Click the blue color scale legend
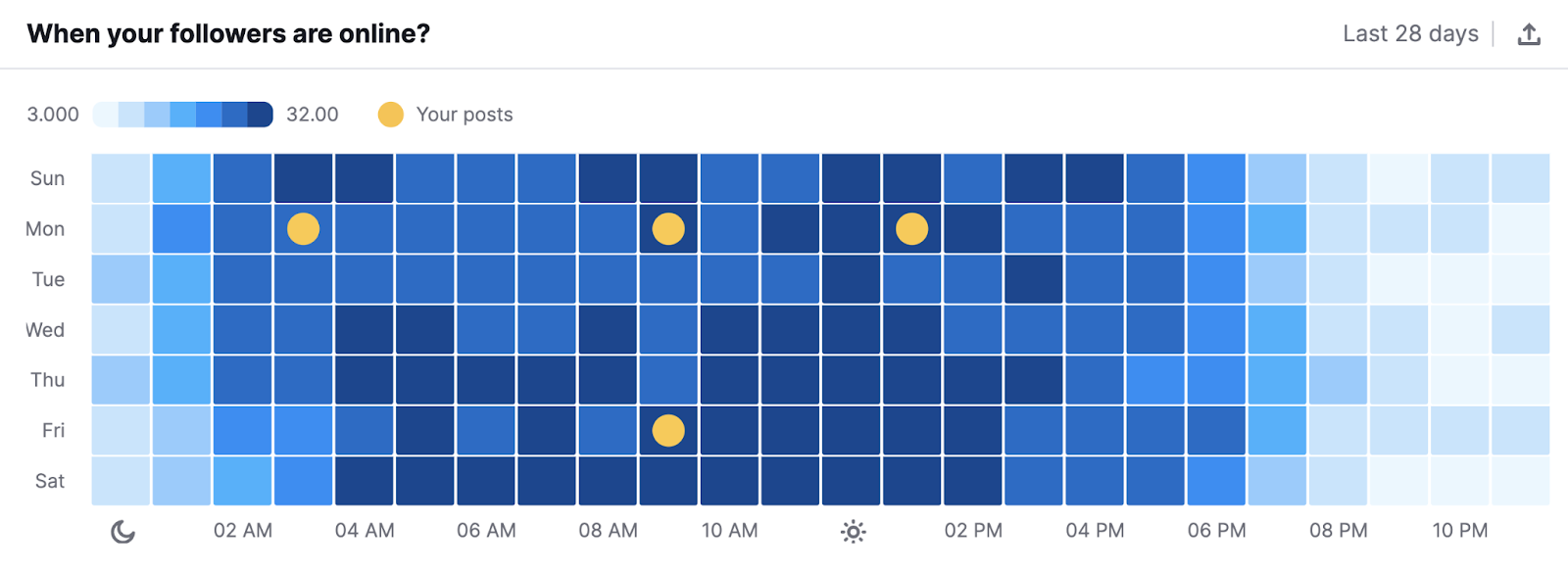This screenshot has height=571, width=1568. (x=182, y=114)
